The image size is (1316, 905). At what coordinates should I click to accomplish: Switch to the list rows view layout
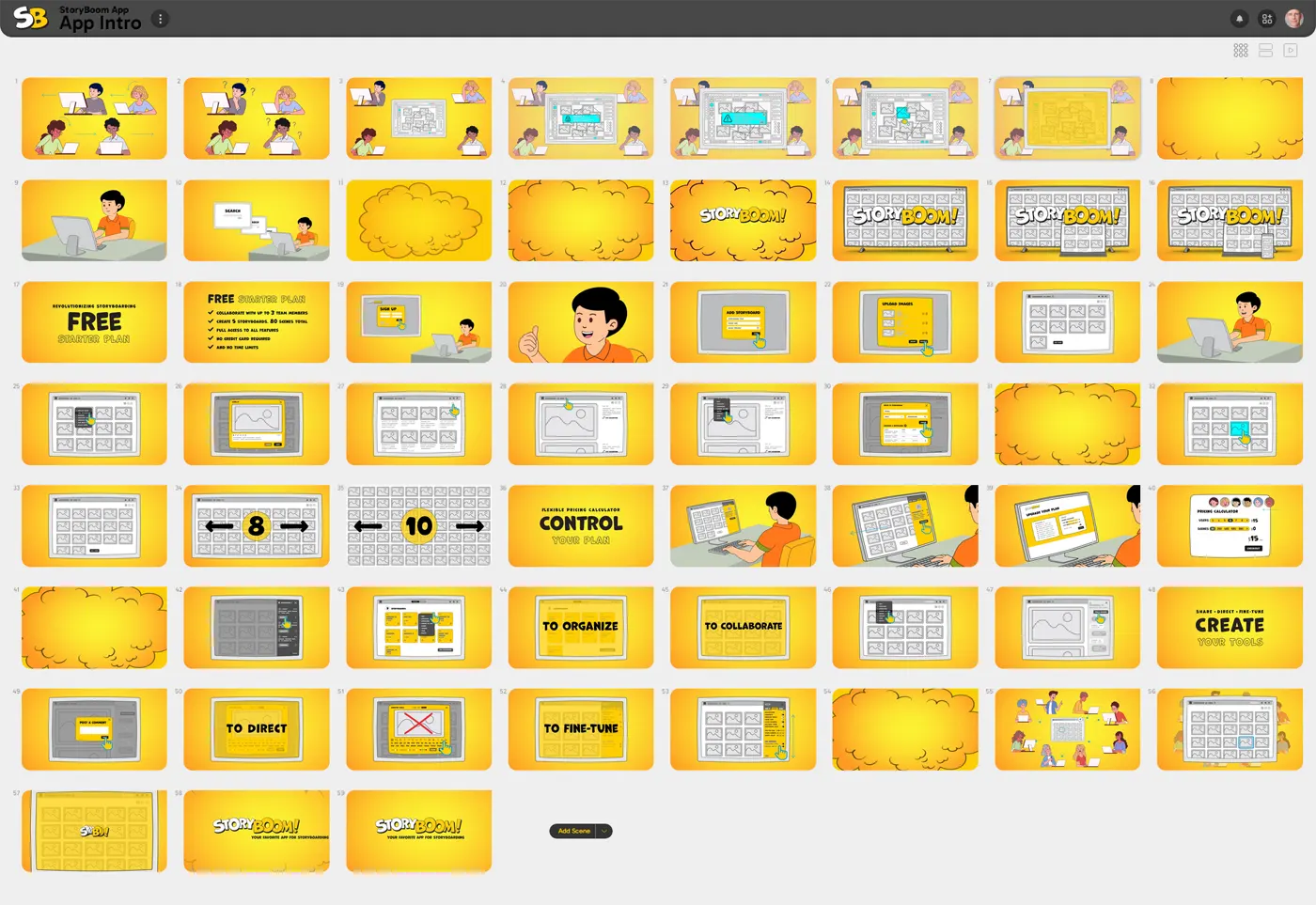pos(1266,51)
